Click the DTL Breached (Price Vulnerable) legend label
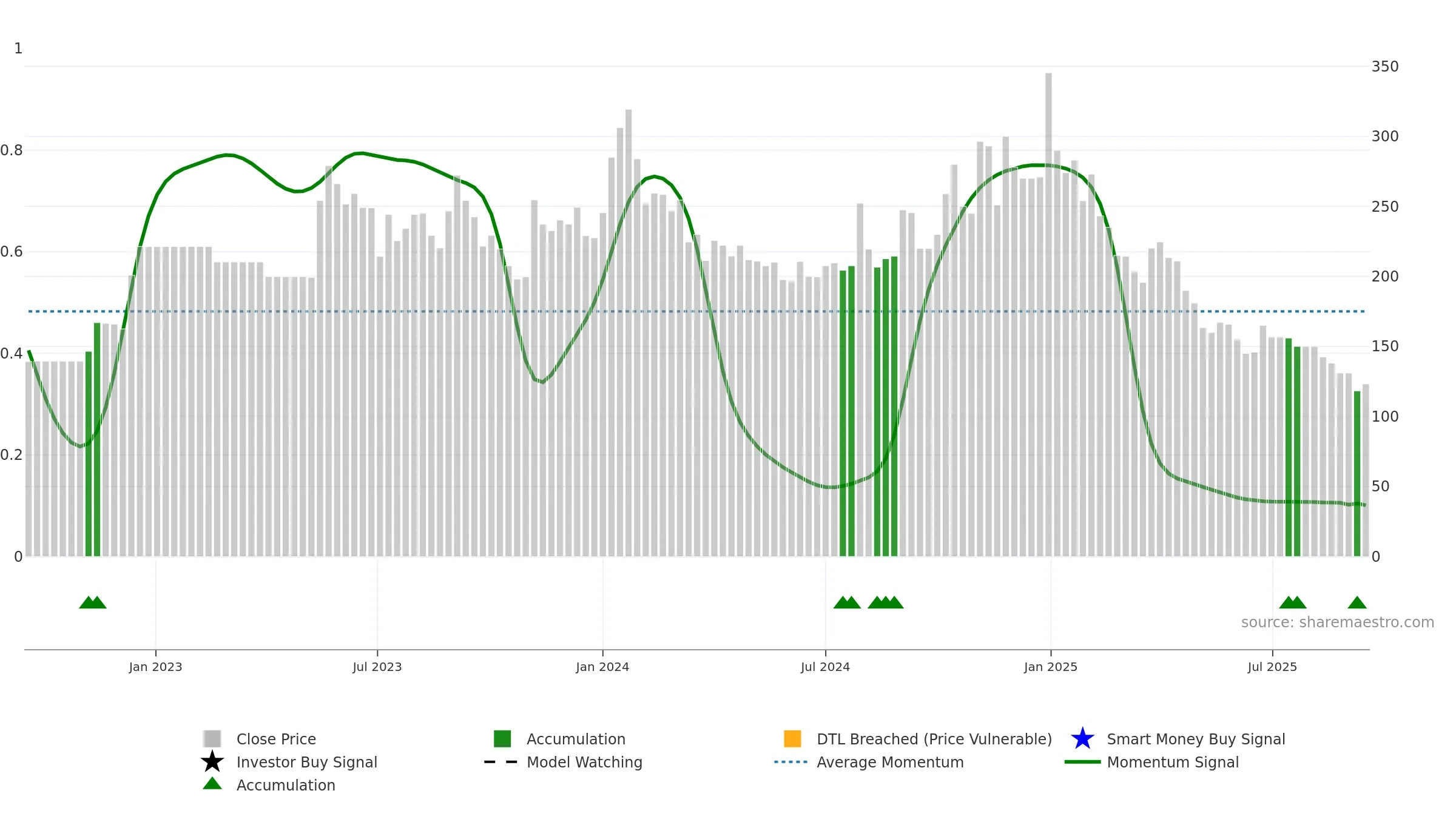The width and height of the screenshot is (1456, 819). [x=934, y=739]
